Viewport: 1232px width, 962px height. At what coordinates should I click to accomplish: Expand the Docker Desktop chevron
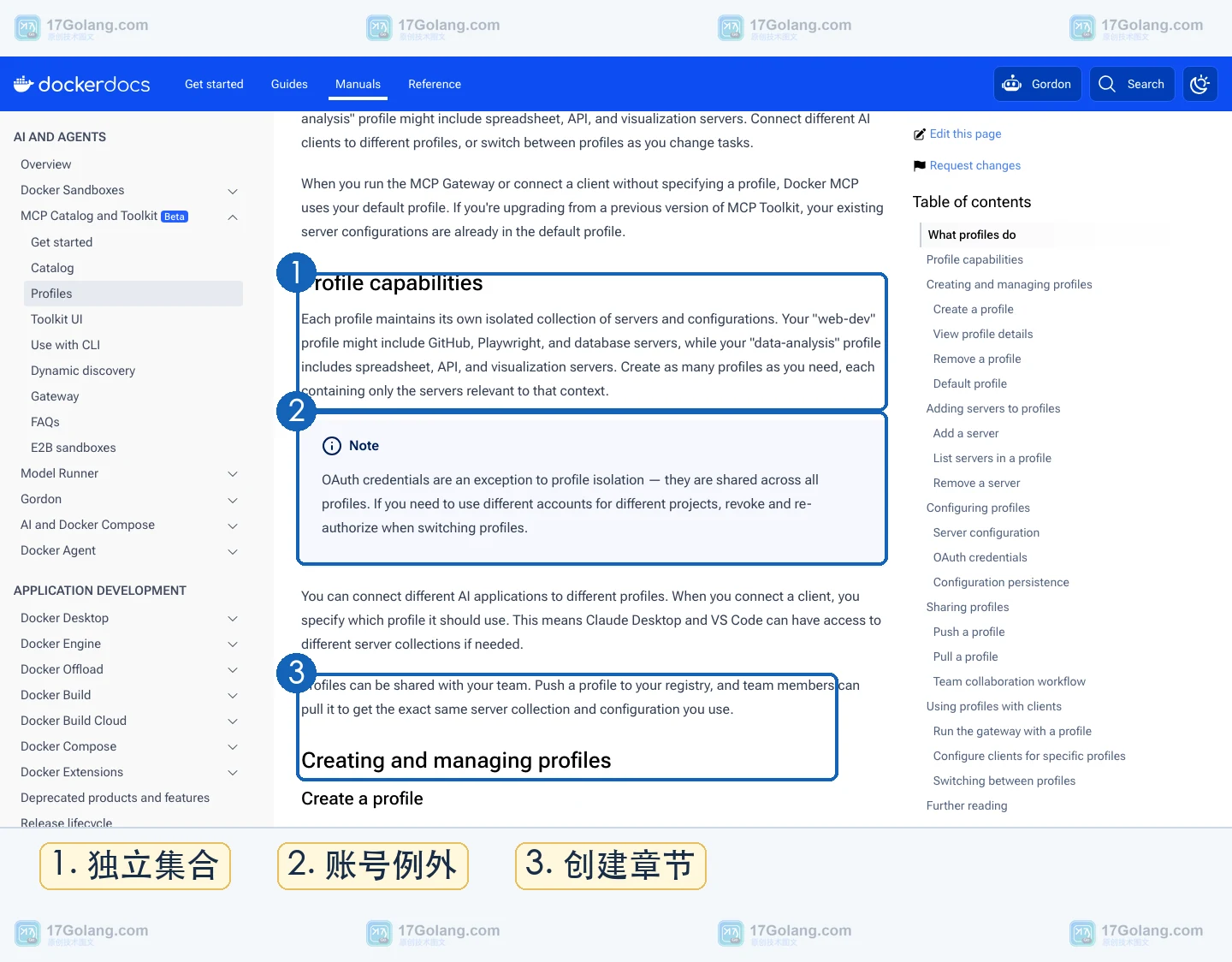[233, 619]
